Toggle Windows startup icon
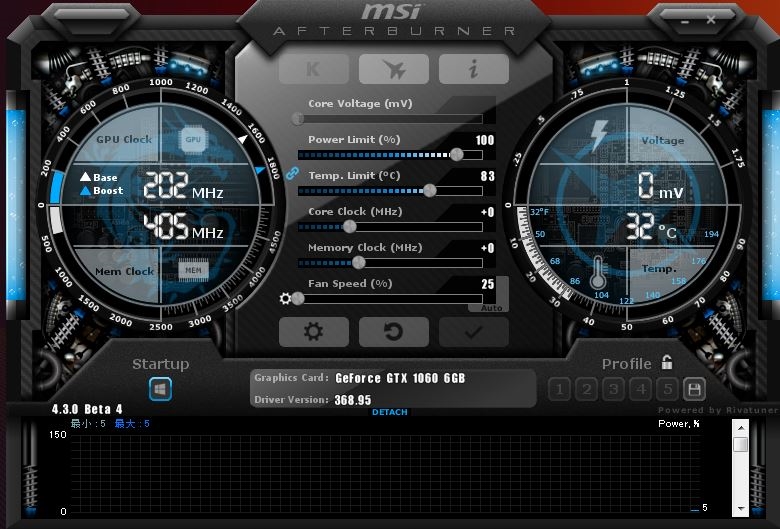 tap(160, 389)
